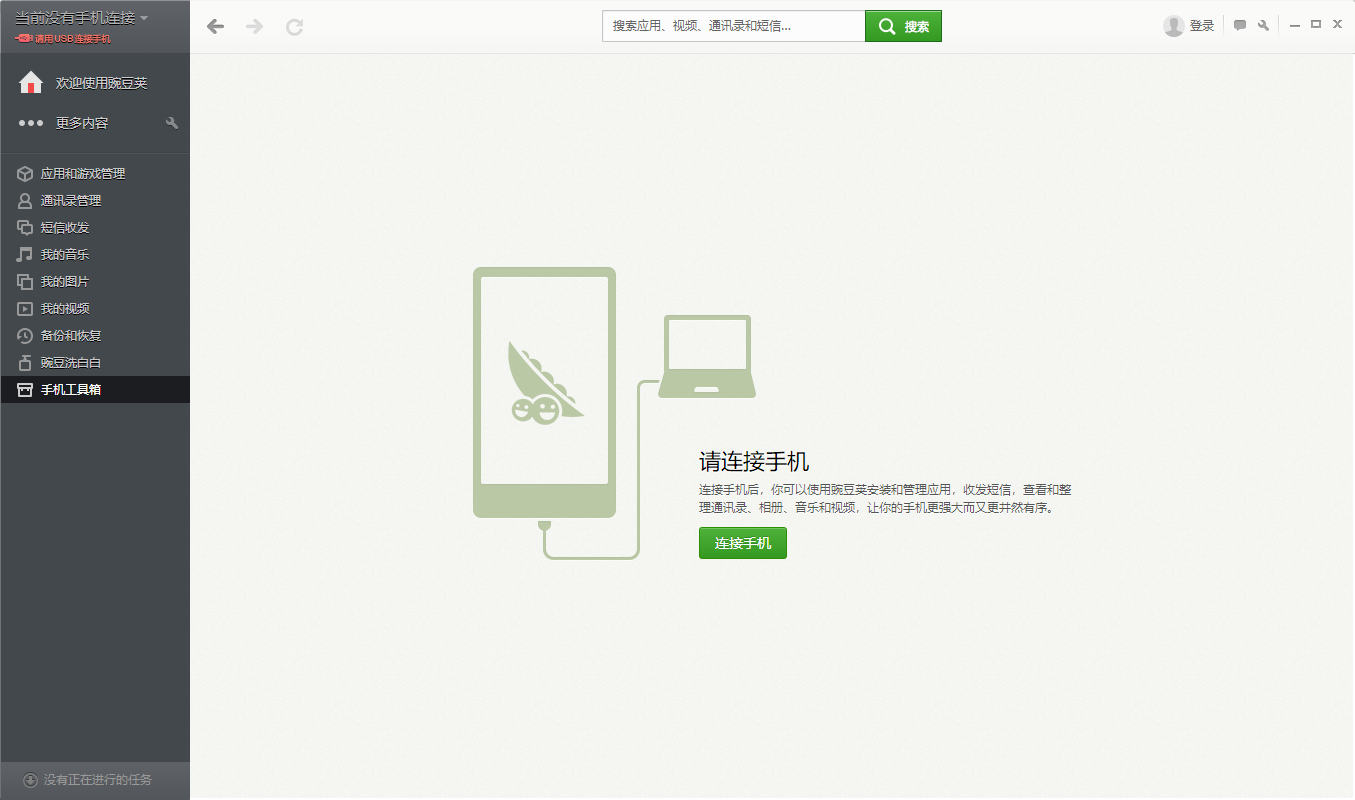Image resolution: width=1355 pixels, height=800 pixels.
Task: Go forward with the right arrow icon
Action: (255, 27)
